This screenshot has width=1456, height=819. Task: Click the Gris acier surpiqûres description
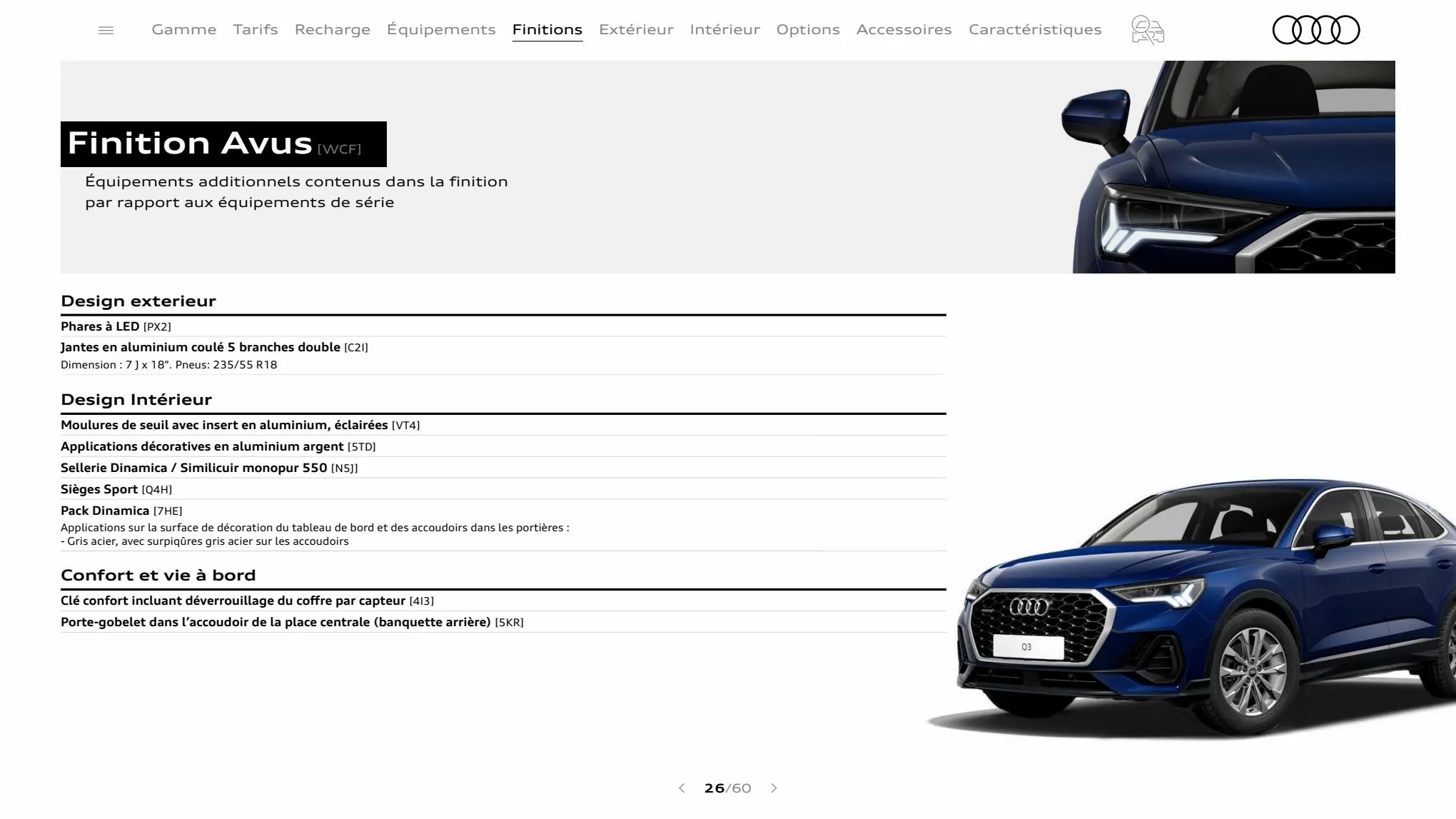point(205,541)
